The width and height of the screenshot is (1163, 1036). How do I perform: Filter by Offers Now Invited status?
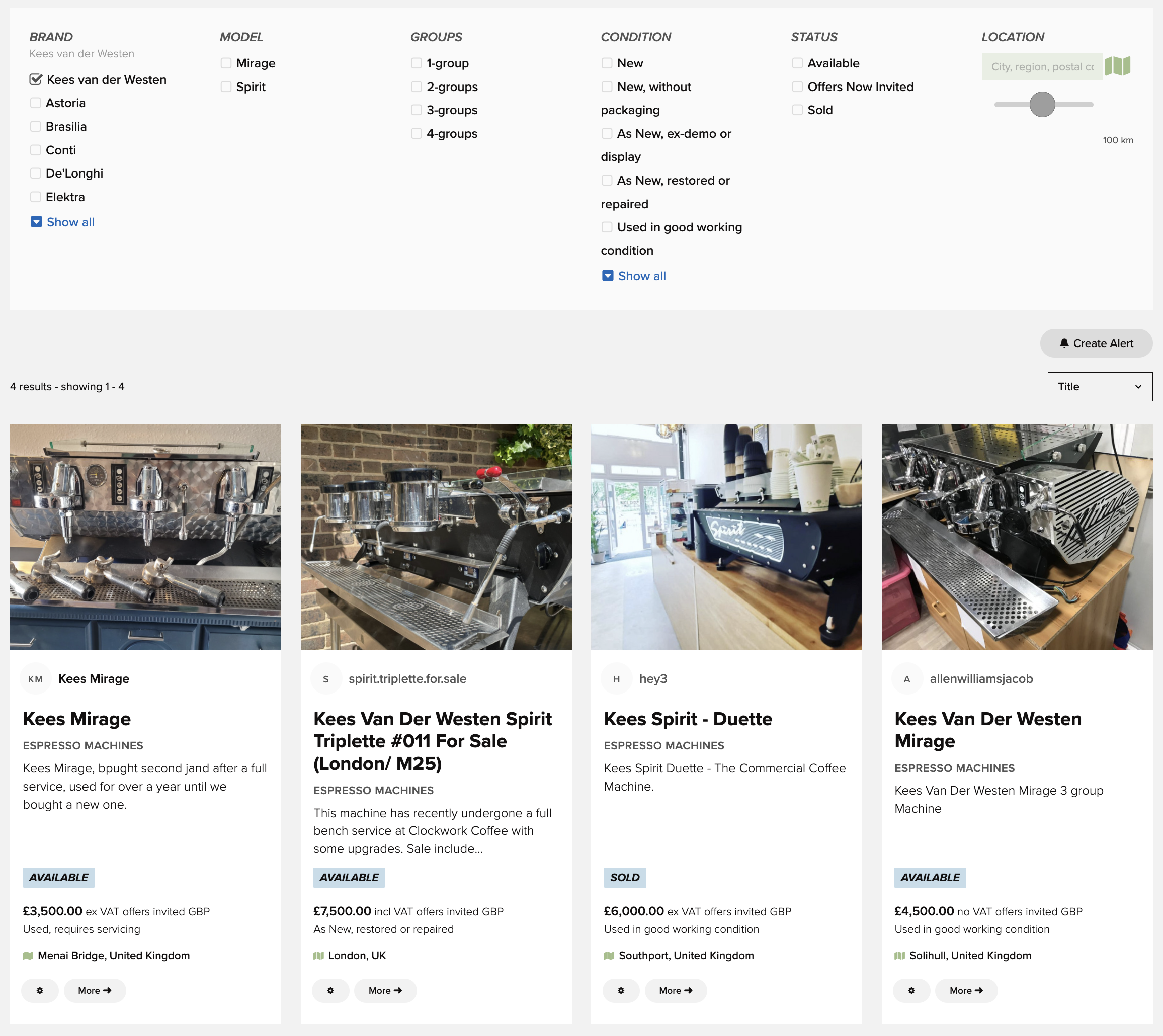click(797, 87)
